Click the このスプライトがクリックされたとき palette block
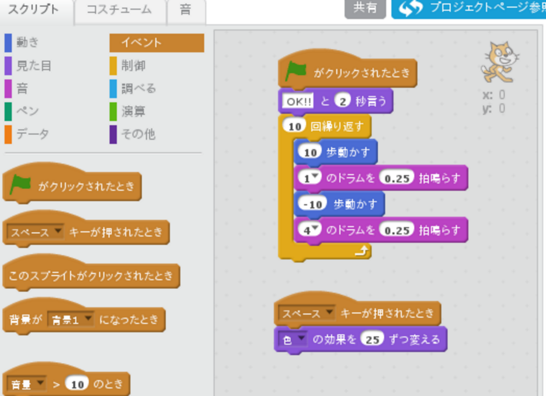The image size is (546, 396). click(91, 273)
